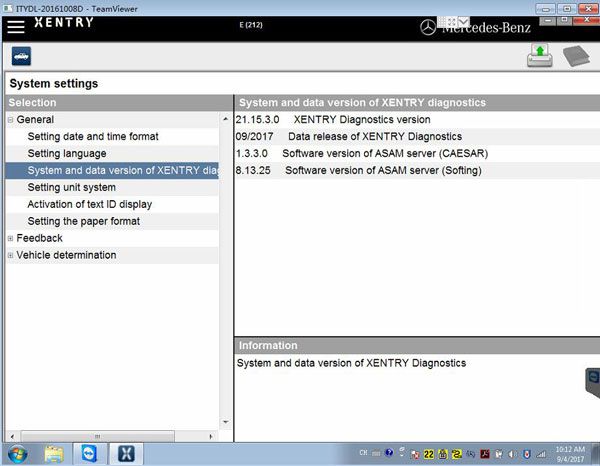Image resolution: width=600 pixels, height=466 pixels.
Task: Click the shield security tray icon
Action: click(527, 454)
